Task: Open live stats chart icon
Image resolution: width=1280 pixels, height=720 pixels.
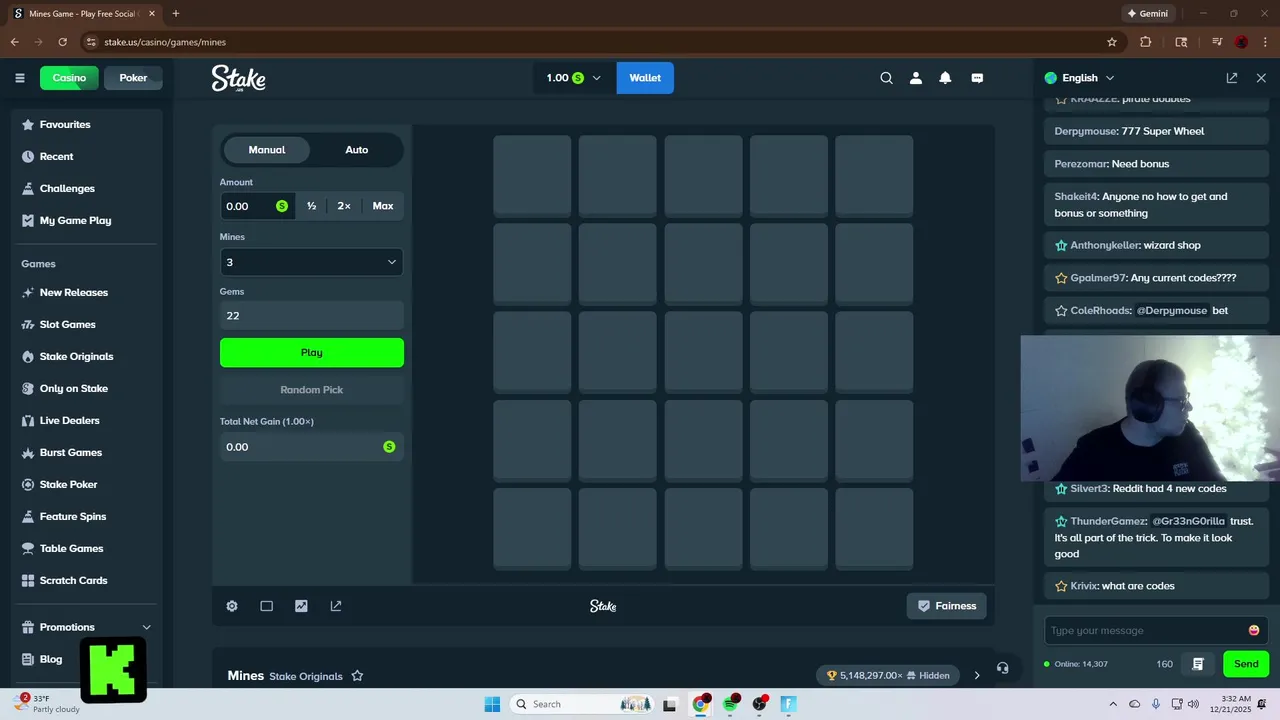Action: [301, 606]
